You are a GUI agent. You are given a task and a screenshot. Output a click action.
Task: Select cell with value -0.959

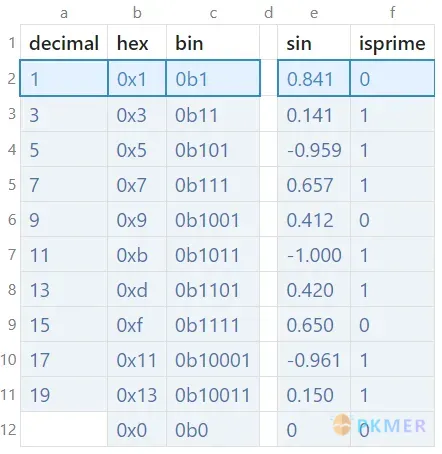point(314,150)
